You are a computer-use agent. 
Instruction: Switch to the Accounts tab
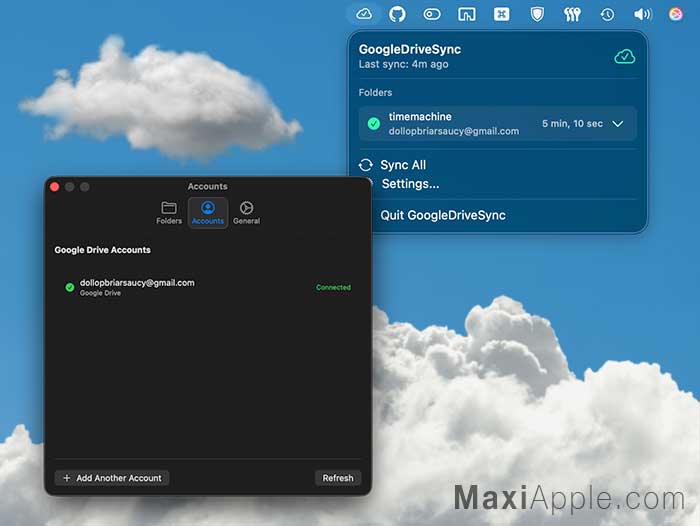208,213
